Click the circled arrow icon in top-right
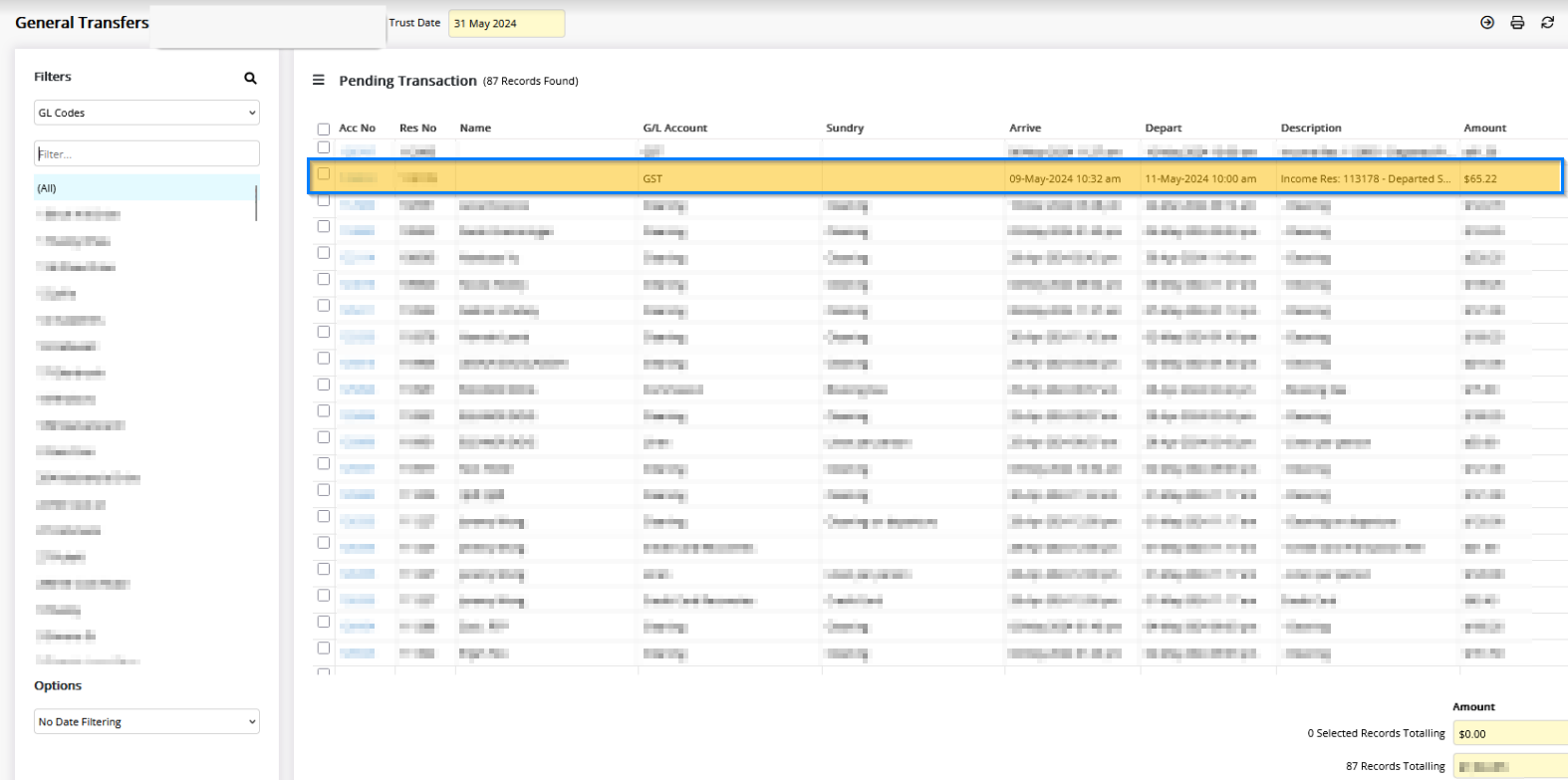Image resolution: width=1568 pixels, height=780 pixels. tap(1486, 22)
